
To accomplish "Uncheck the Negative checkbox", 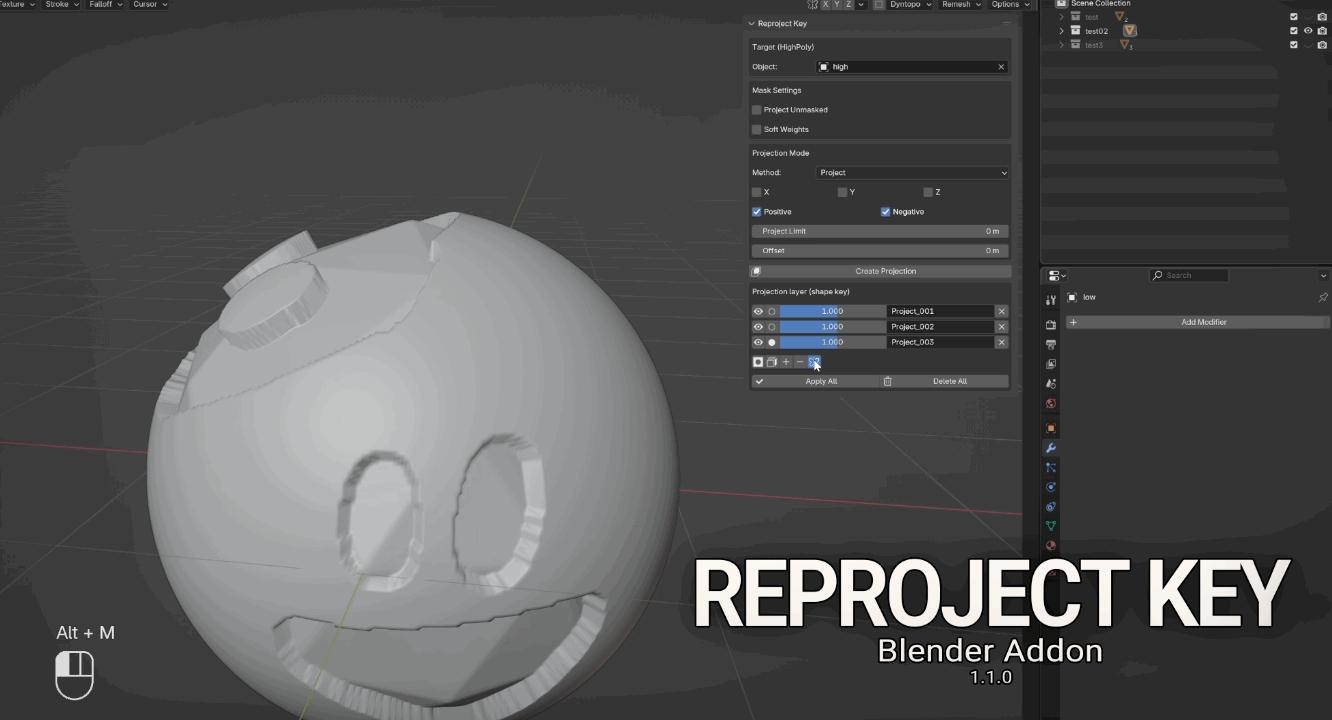I will click(x=885, y=212).
